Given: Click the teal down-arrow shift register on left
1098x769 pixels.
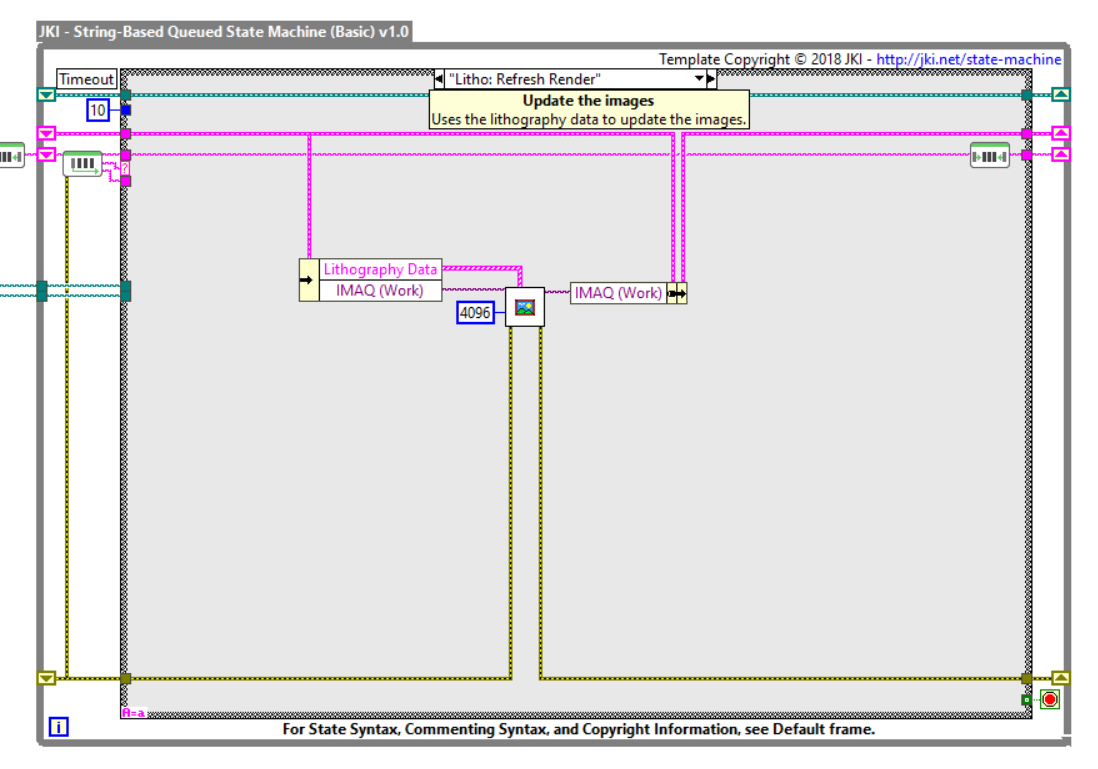Looking at the screenshot, I should pyautogui.click(x=45, y=95).
